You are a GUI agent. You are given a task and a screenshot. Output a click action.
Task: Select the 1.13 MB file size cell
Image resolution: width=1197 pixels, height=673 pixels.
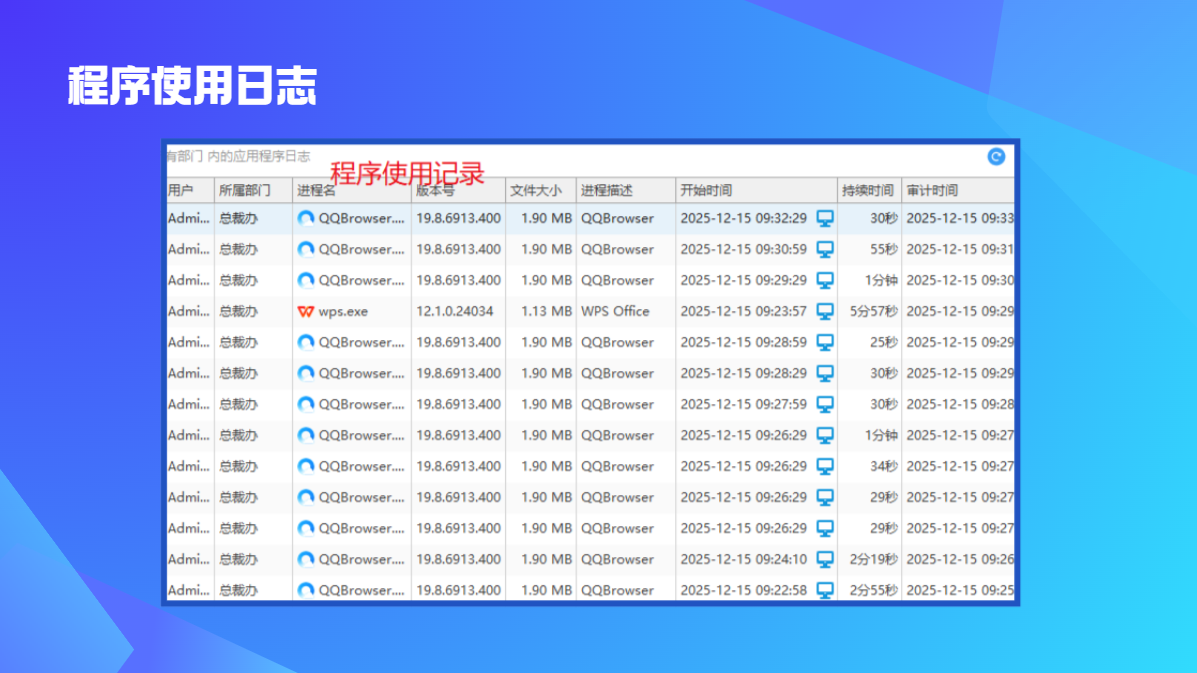pyautogui.click(x=546, y=311)
